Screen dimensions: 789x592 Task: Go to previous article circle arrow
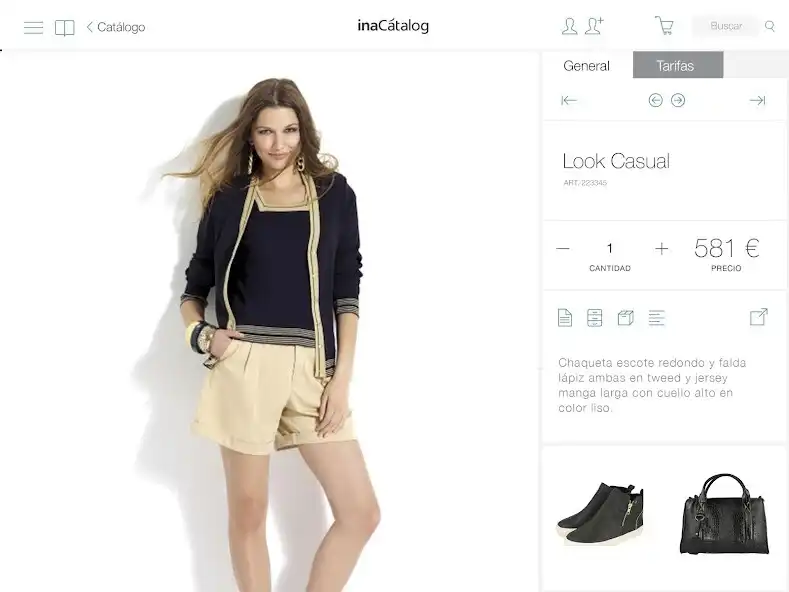[655, 100]
